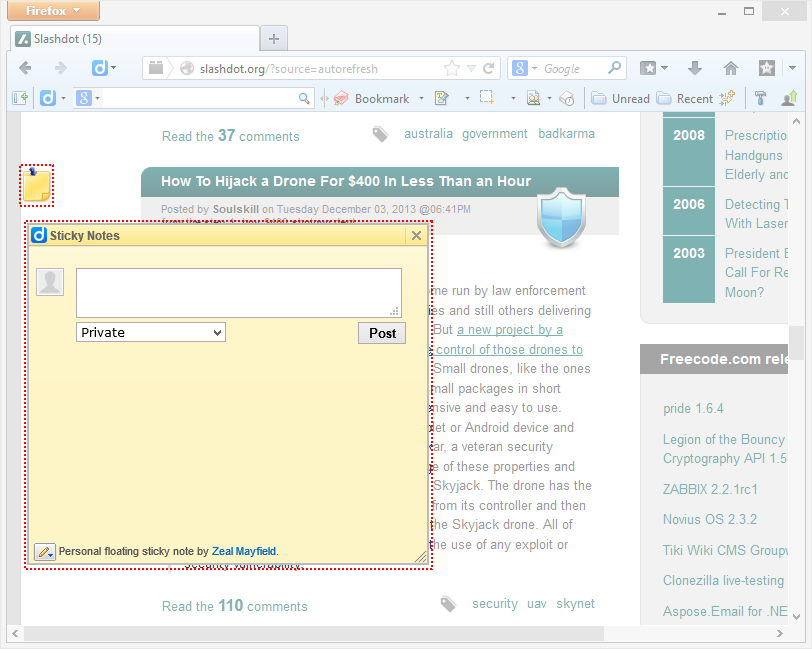812x649 pixels.
Task: Click the site identity icon in address bar
Action: (x=187, y=68)
